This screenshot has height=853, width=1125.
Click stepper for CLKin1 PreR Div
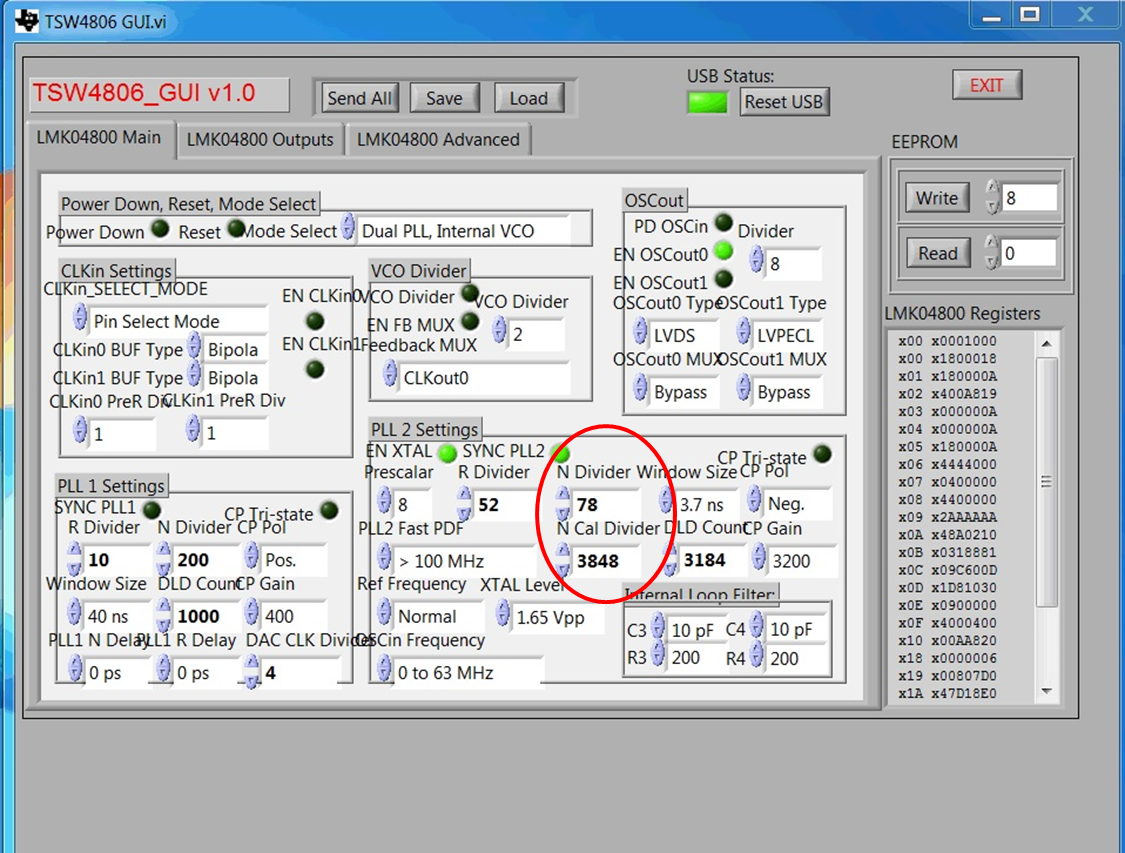coord(192,430)
